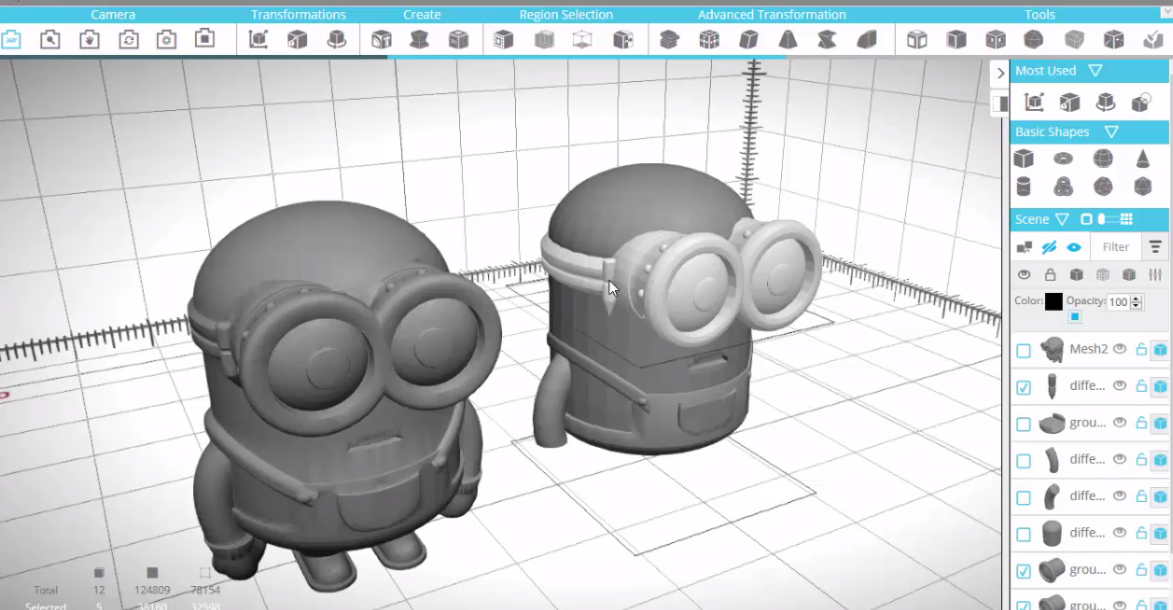Check the row with upright cylinder thumbnail
Image resolution: width=1173 pixels, height=610 pixels.
point(1023,534)
